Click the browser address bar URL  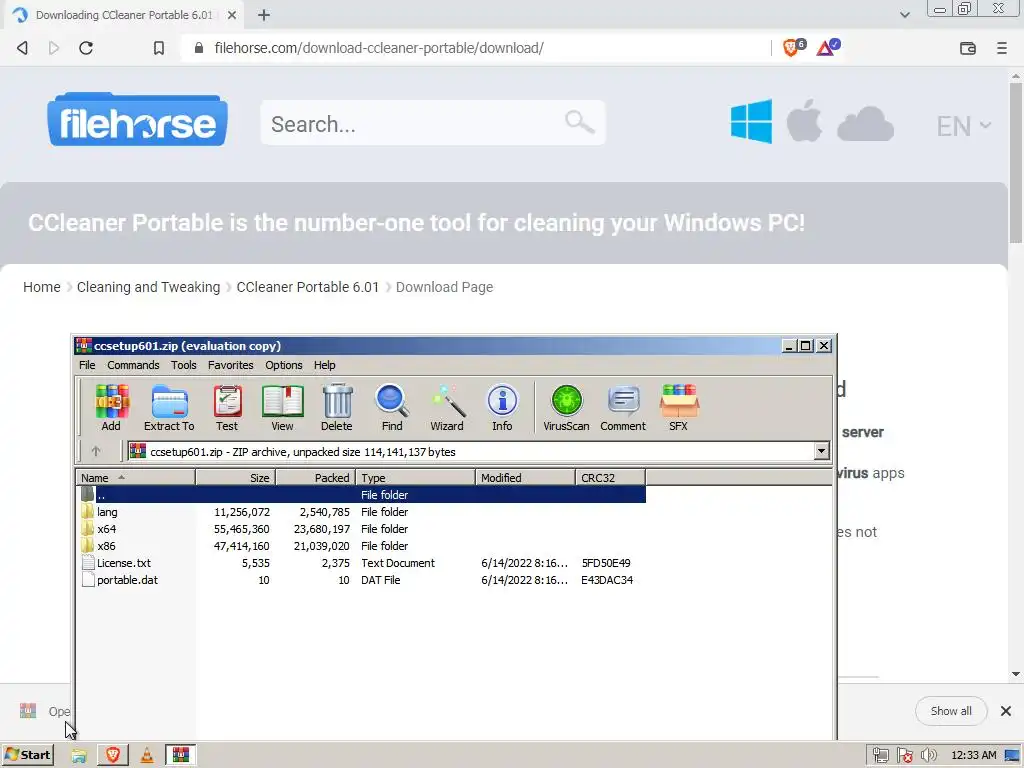379,48
